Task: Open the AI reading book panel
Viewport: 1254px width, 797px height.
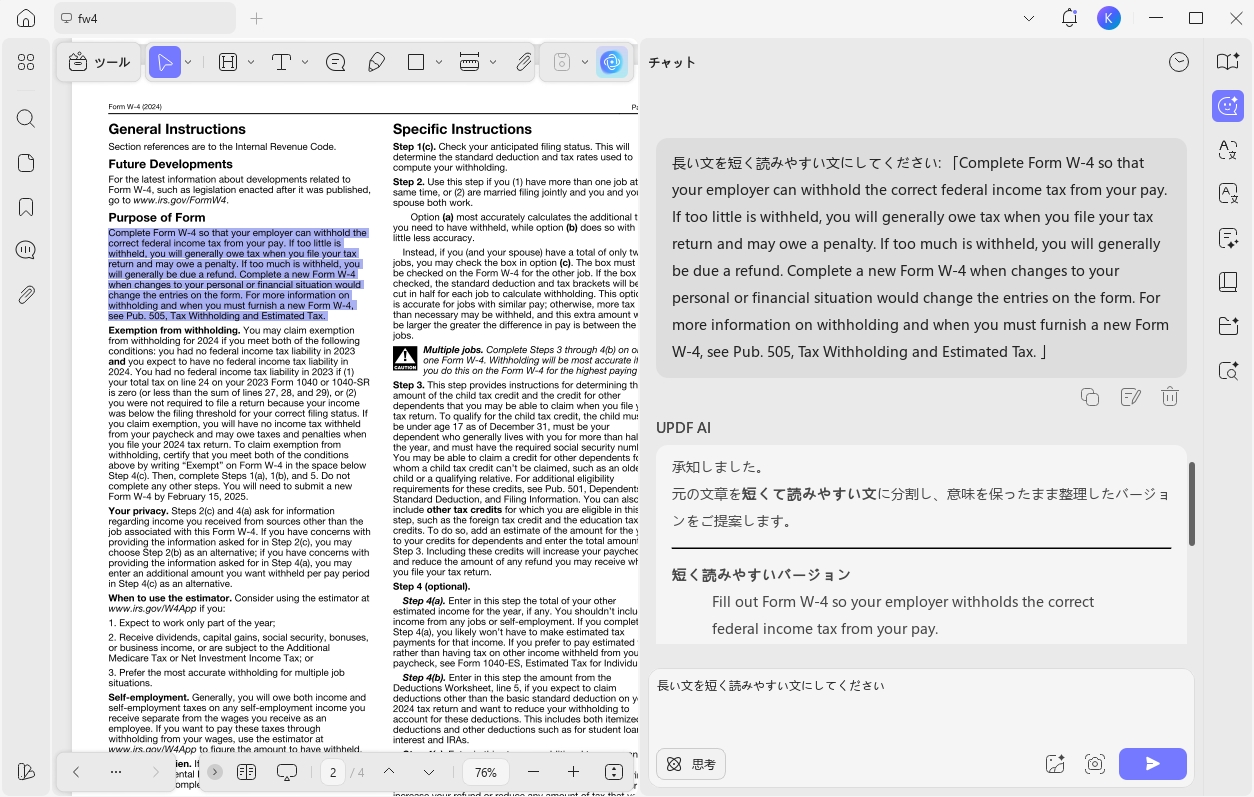Action: (1228, 62)
